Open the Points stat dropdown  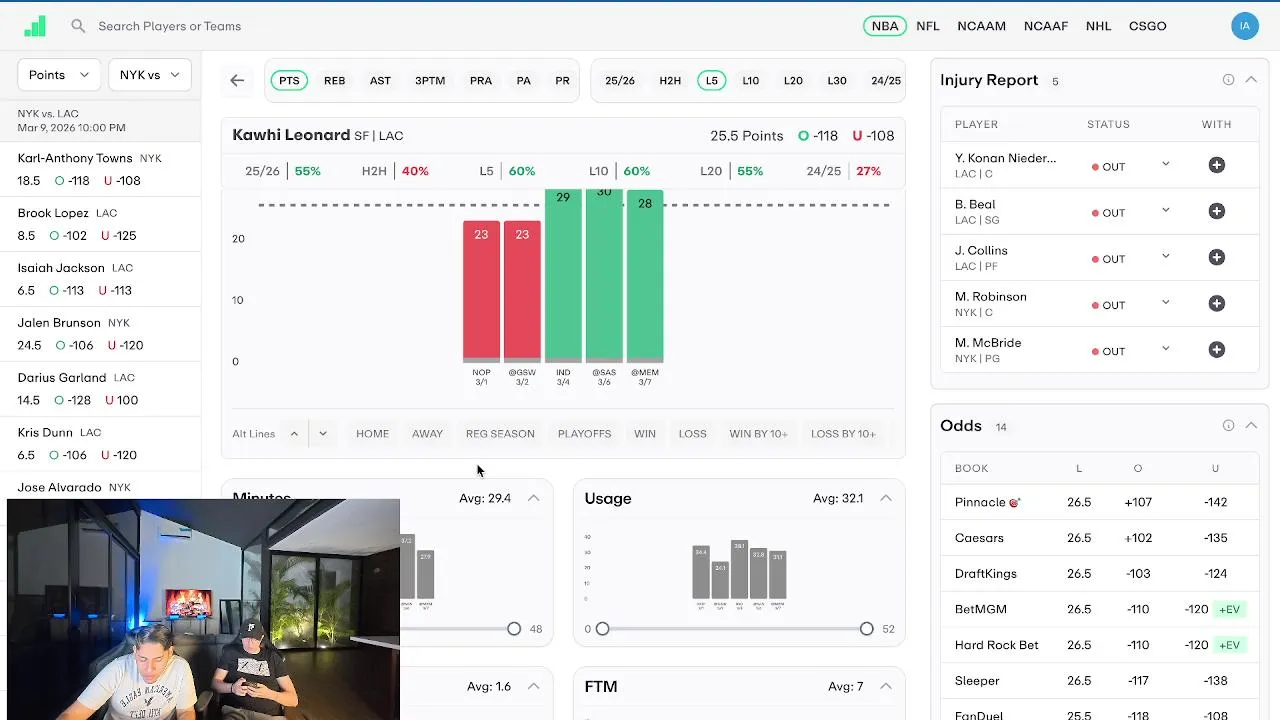[x=59, y=75]
